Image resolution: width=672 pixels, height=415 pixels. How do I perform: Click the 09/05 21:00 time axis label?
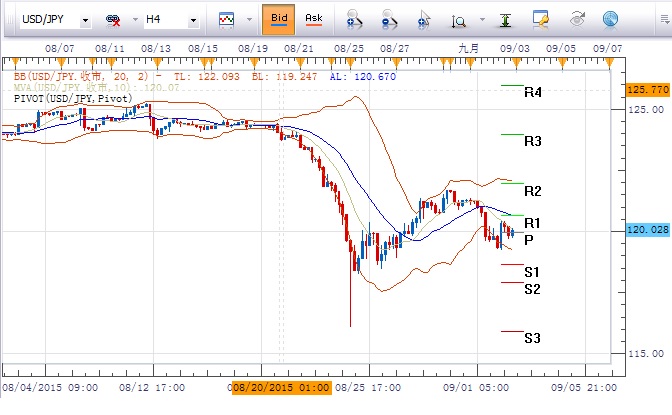(x=584, y=388)
